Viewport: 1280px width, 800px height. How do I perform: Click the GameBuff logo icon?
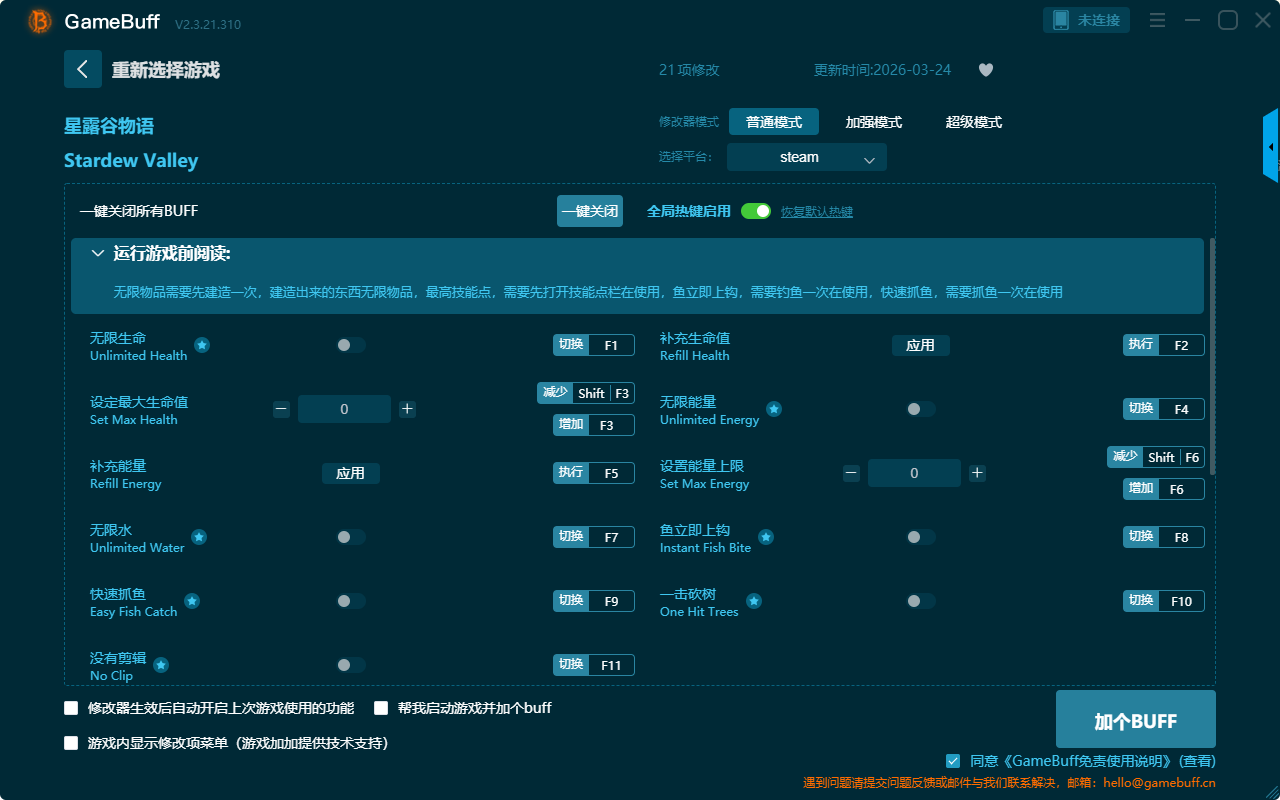(x=40, y=21)
